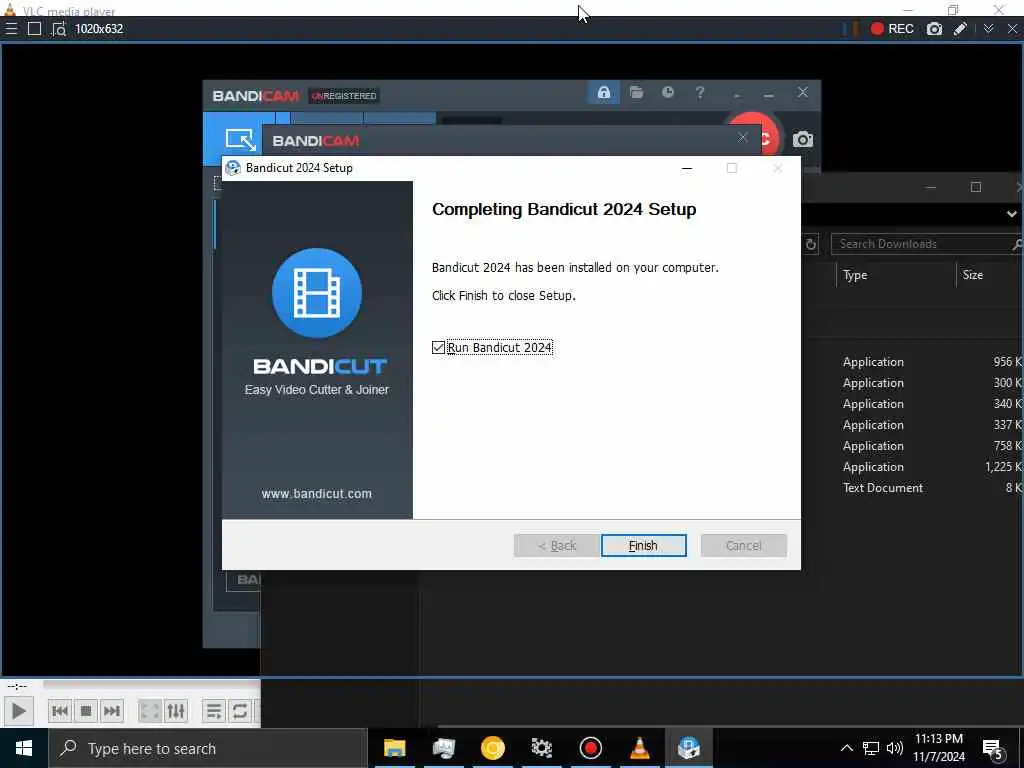
Task: Click Finish to close Setup
Action: [643, 545]
